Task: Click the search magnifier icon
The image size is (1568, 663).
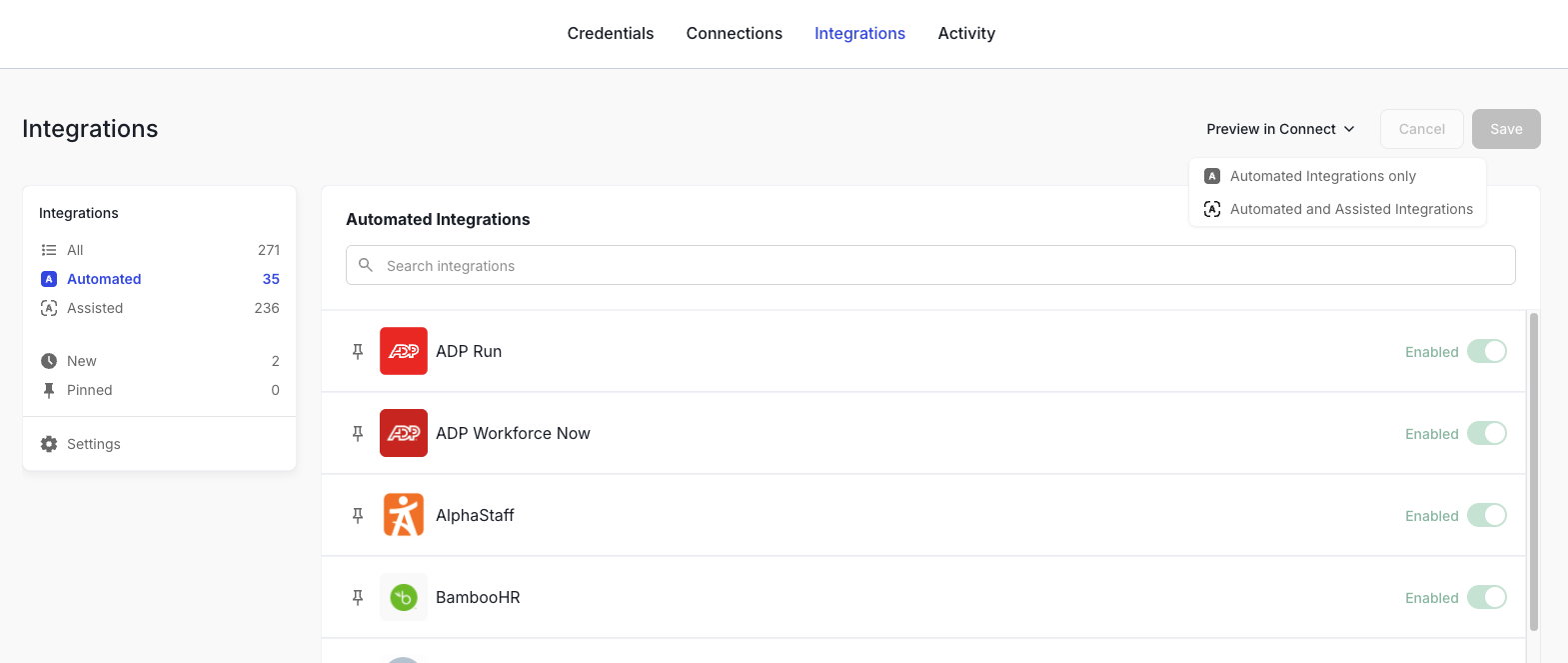Action: (366, 265)
